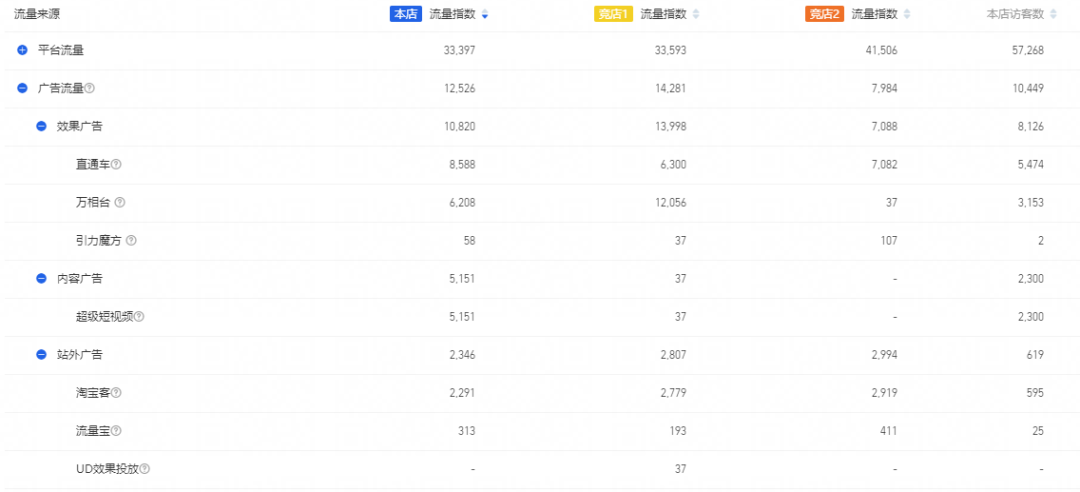The height and width of the screenshot is (492, 1080).
Task: Click help icon next to 超级短视频
Action: (x=139, y=317)
